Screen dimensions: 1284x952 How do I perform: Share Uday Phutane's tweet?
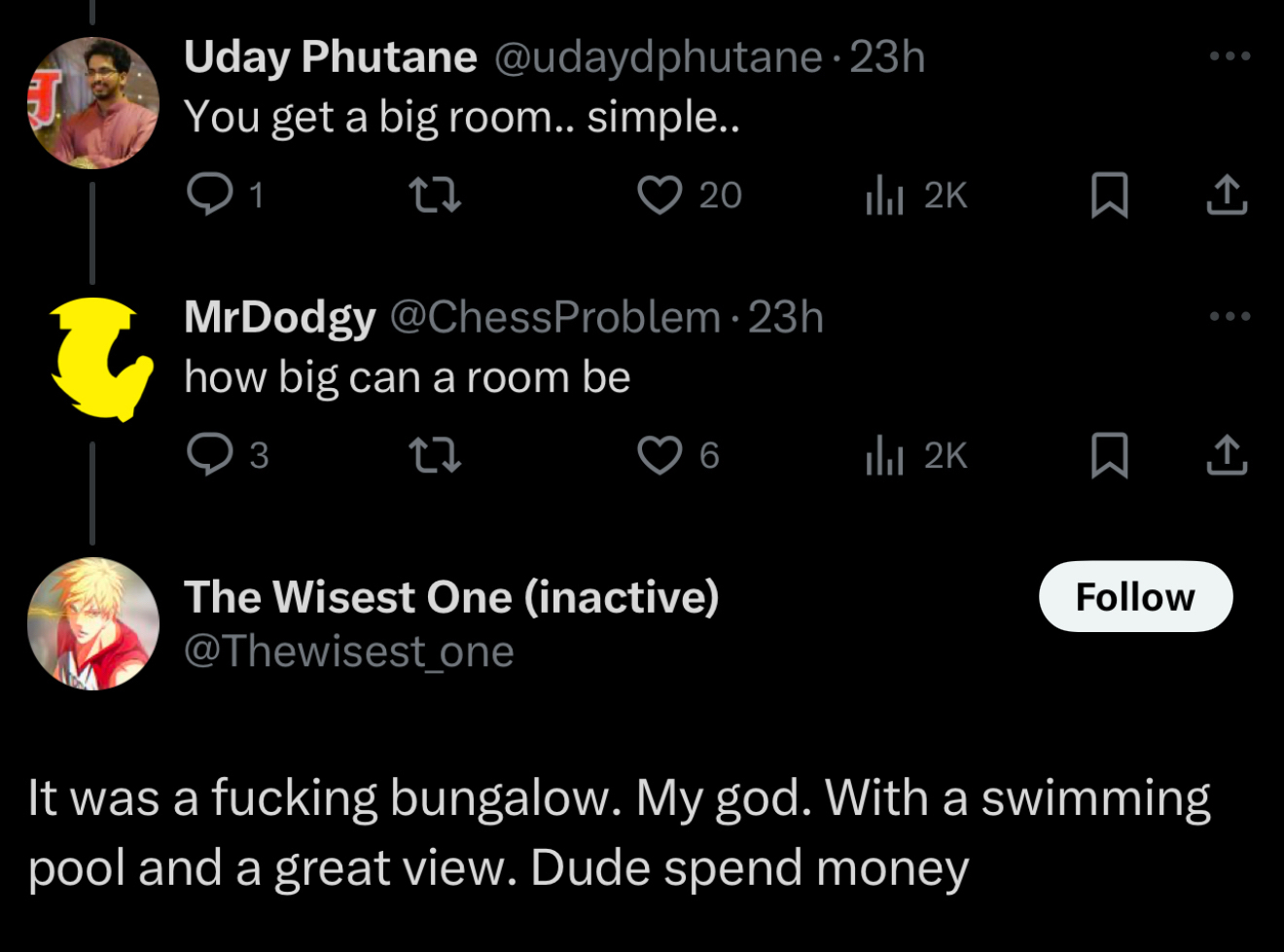[1227, 195]
